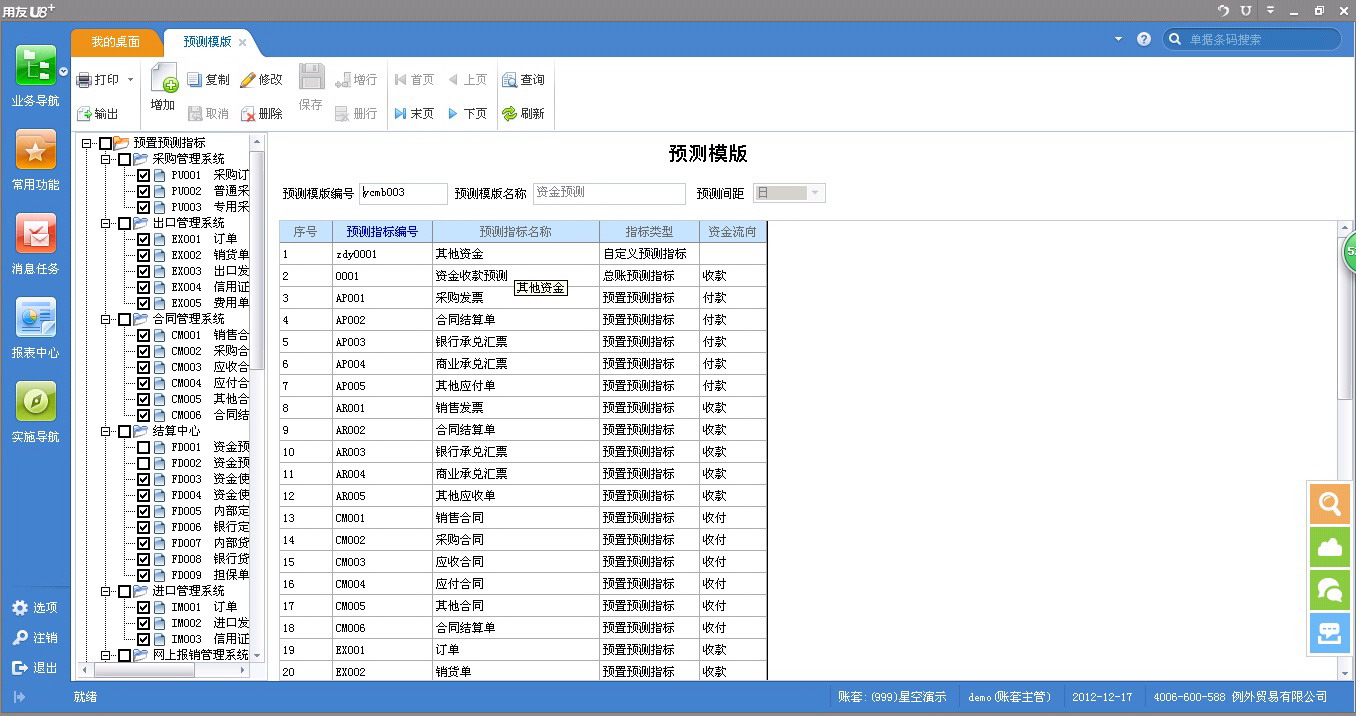Collapse the 出口管理系统 tree node

tap(107, 223)
